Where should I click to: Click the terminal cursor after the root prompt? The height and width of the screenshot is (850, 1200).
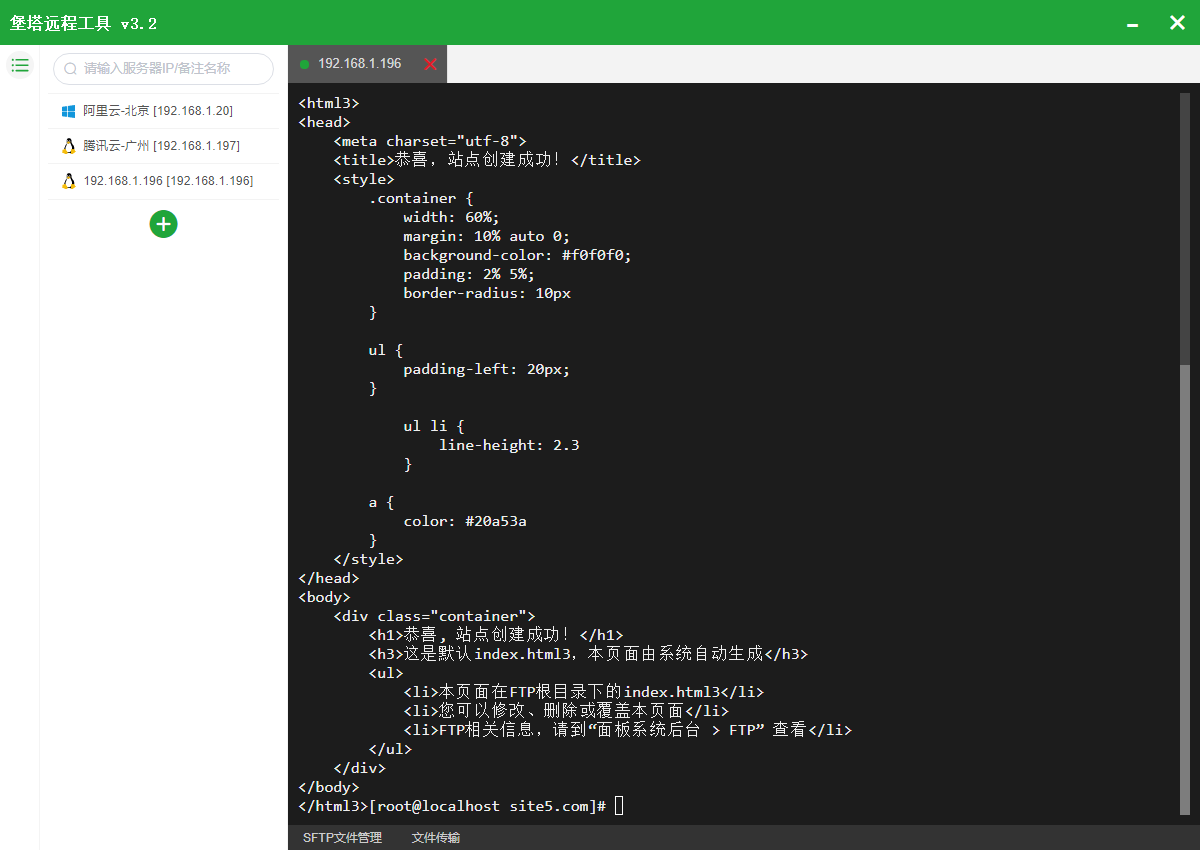tap(619, 806)
